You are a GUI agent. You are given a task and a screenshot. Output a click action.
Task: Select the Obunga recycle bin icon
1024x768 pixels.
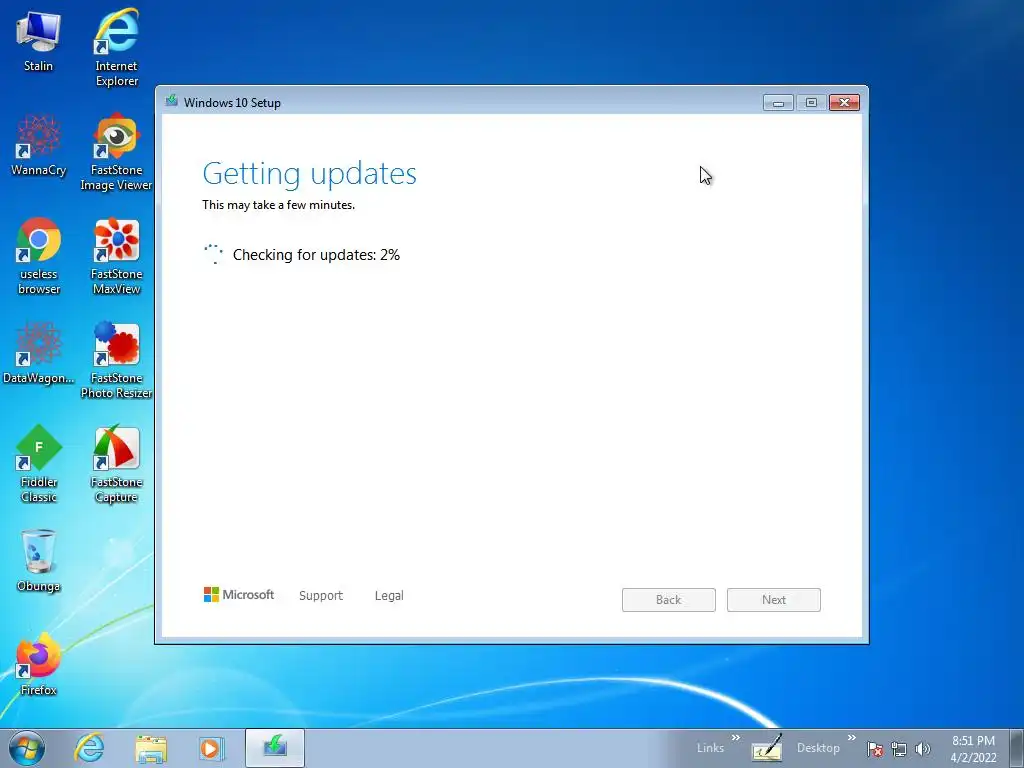(39, 560)
